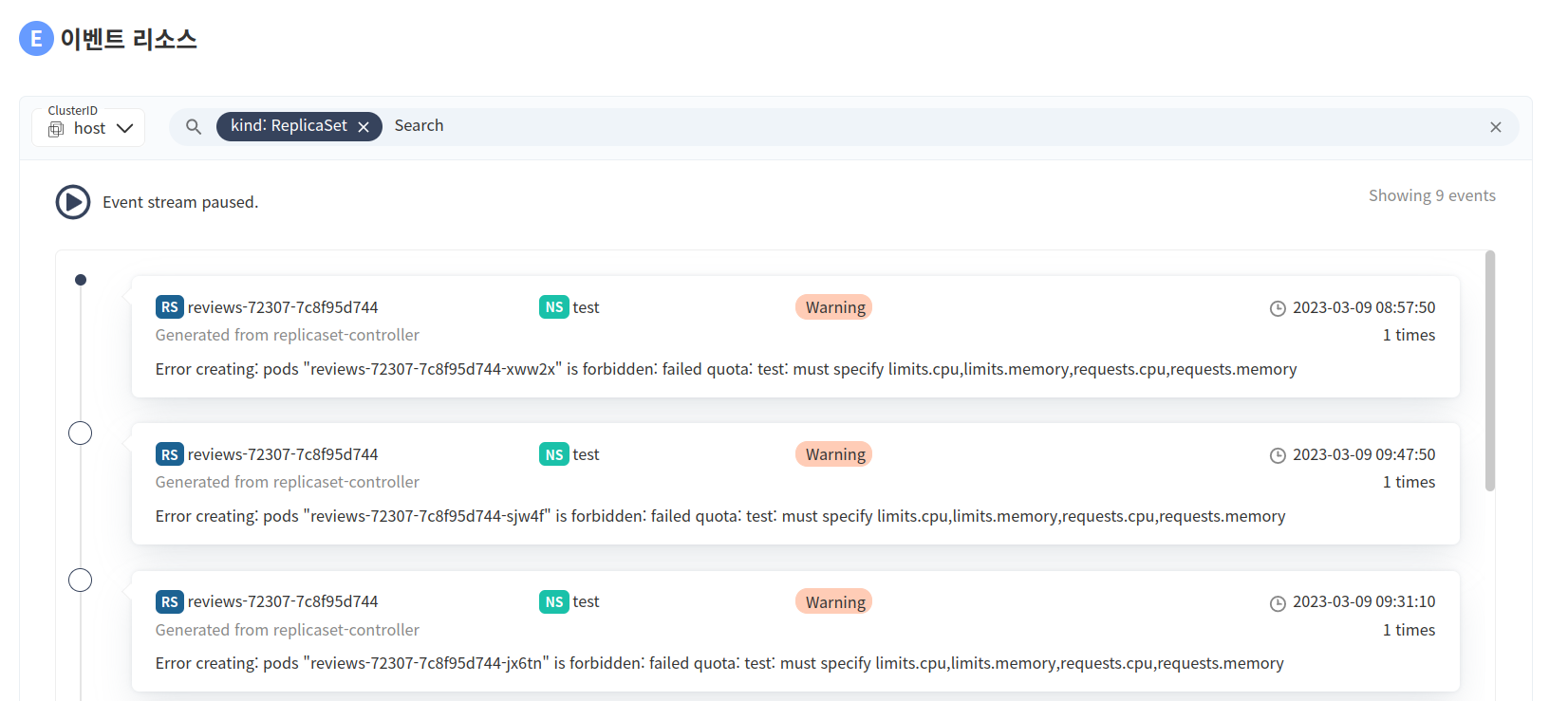The height and width of the screenshot is (701, 1568).
Task: Click test namespace in 08:57:50 card
Action: coord(586,307)
